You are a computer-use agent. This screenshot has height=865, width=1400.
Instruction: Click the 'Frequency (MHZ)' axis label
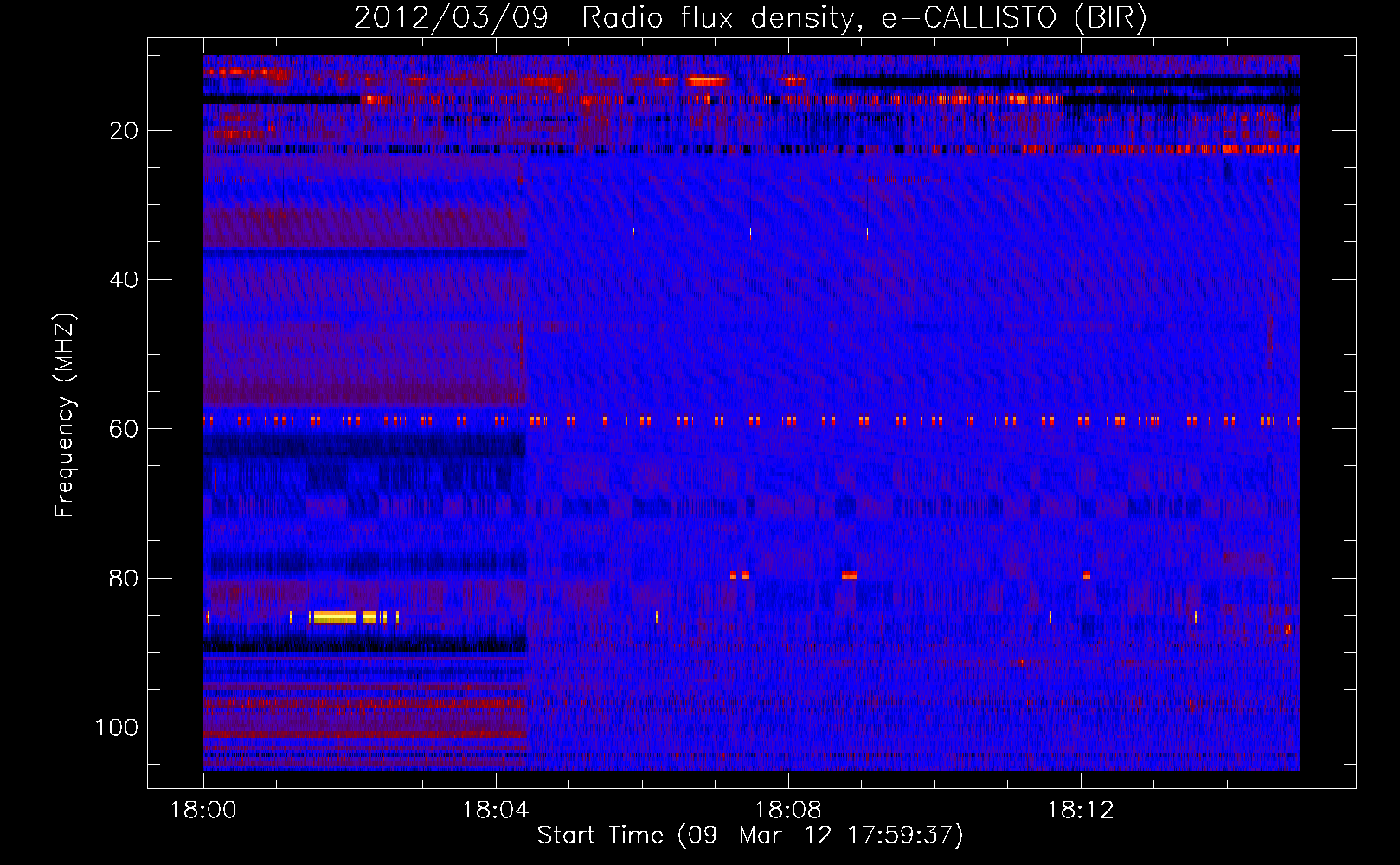coord(65,415)
